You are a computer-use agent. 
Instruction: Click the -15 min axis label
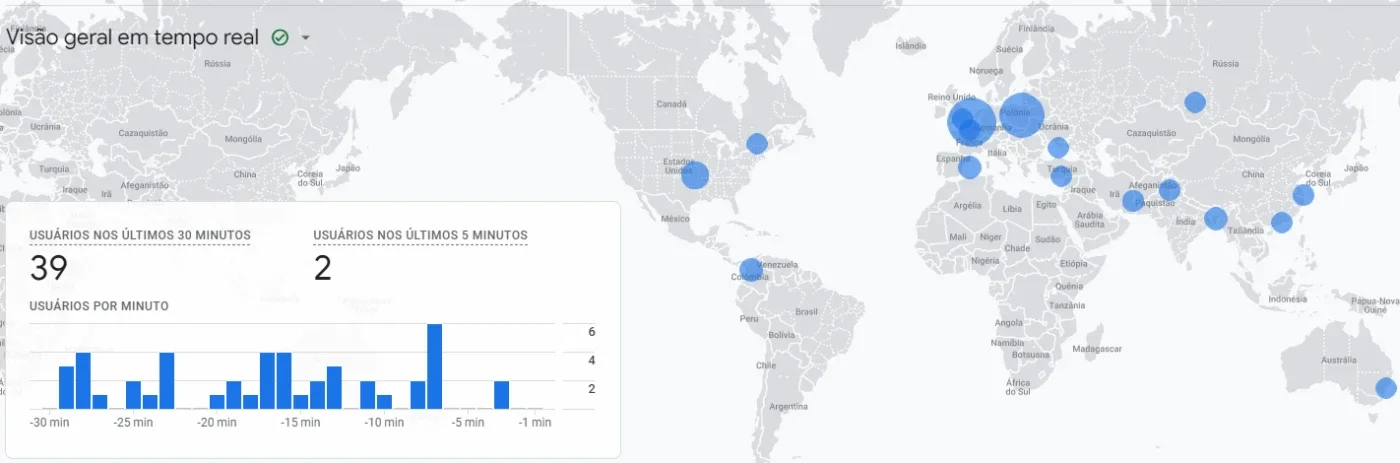301,423
